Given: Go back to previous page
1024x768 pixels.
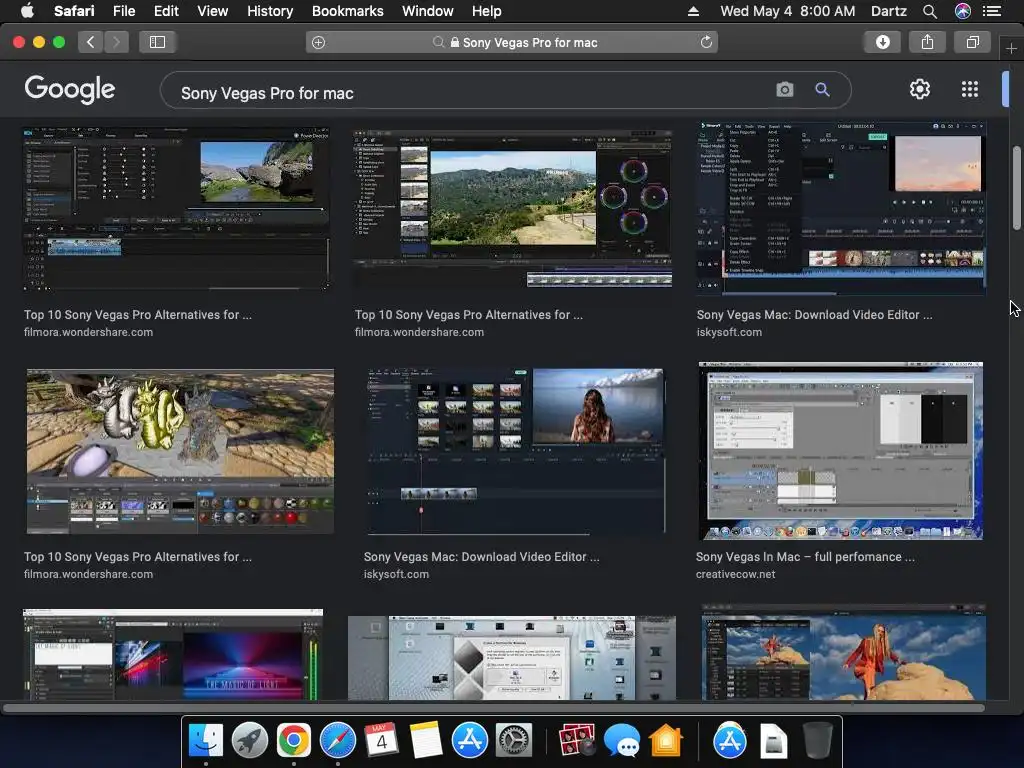Looking at the screenshot, I should pos(91,42).
